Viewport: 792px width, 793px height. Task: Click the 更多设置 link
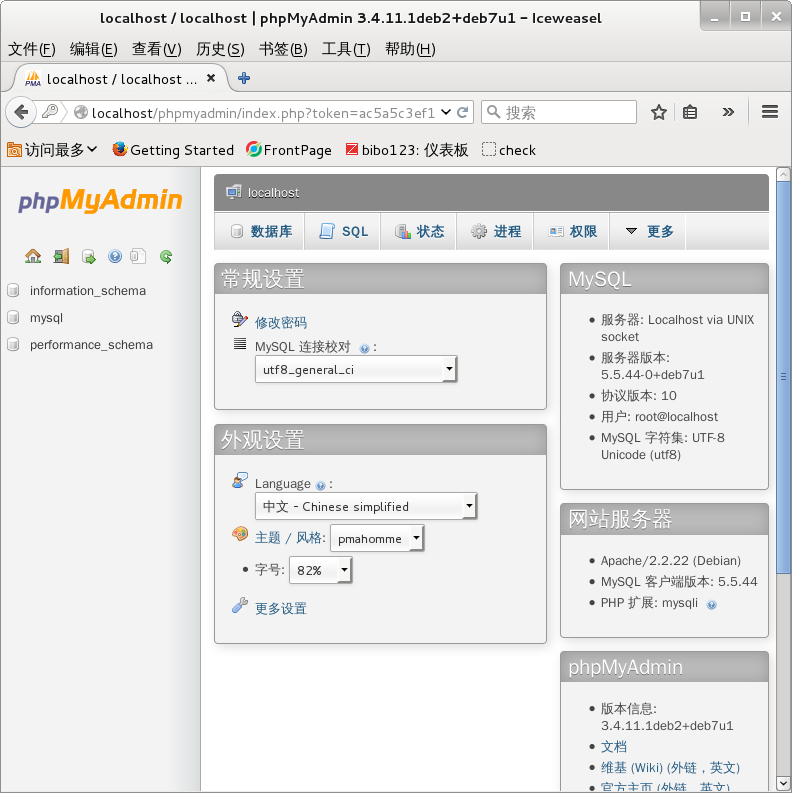click(x=281, y=608)
